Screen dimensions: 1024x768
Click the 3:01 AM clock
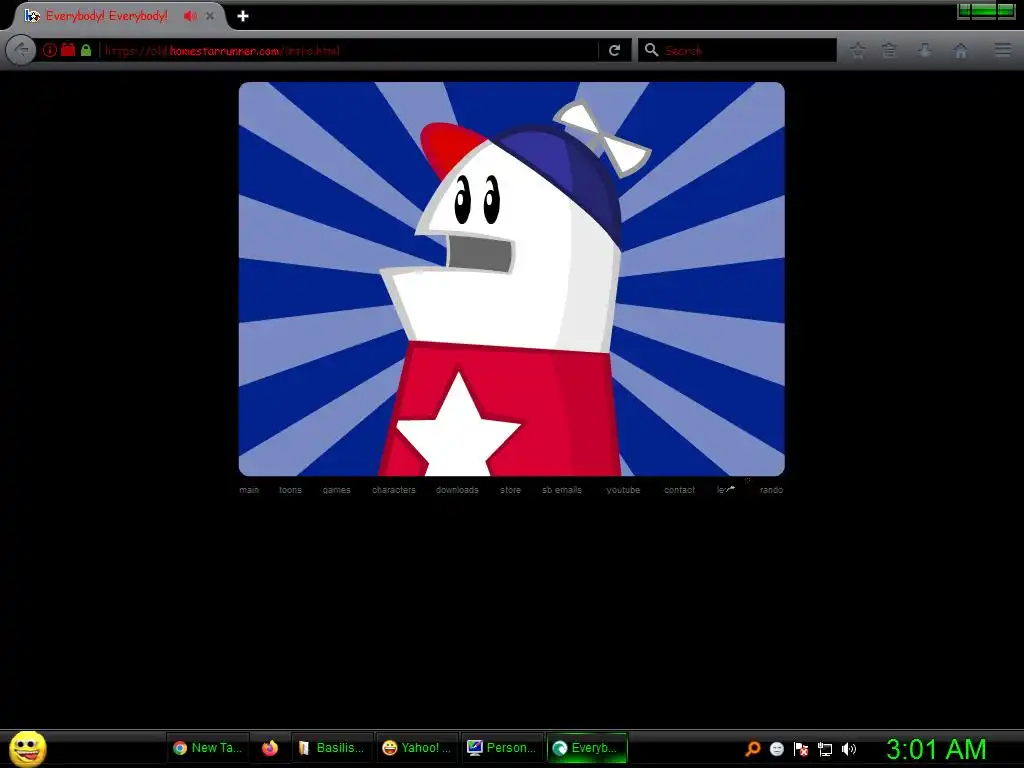click(936, 749)
